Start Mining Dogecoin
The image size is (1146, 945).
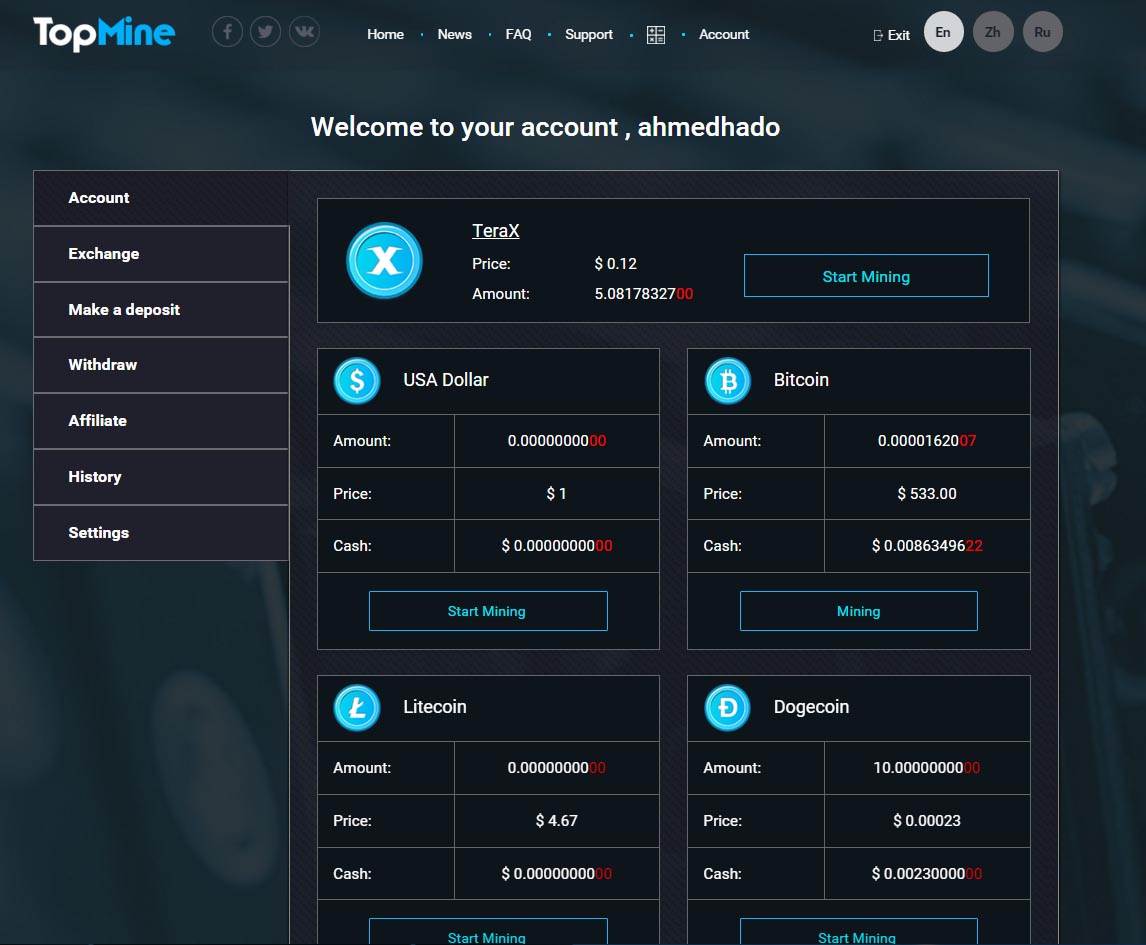(858, 931)
